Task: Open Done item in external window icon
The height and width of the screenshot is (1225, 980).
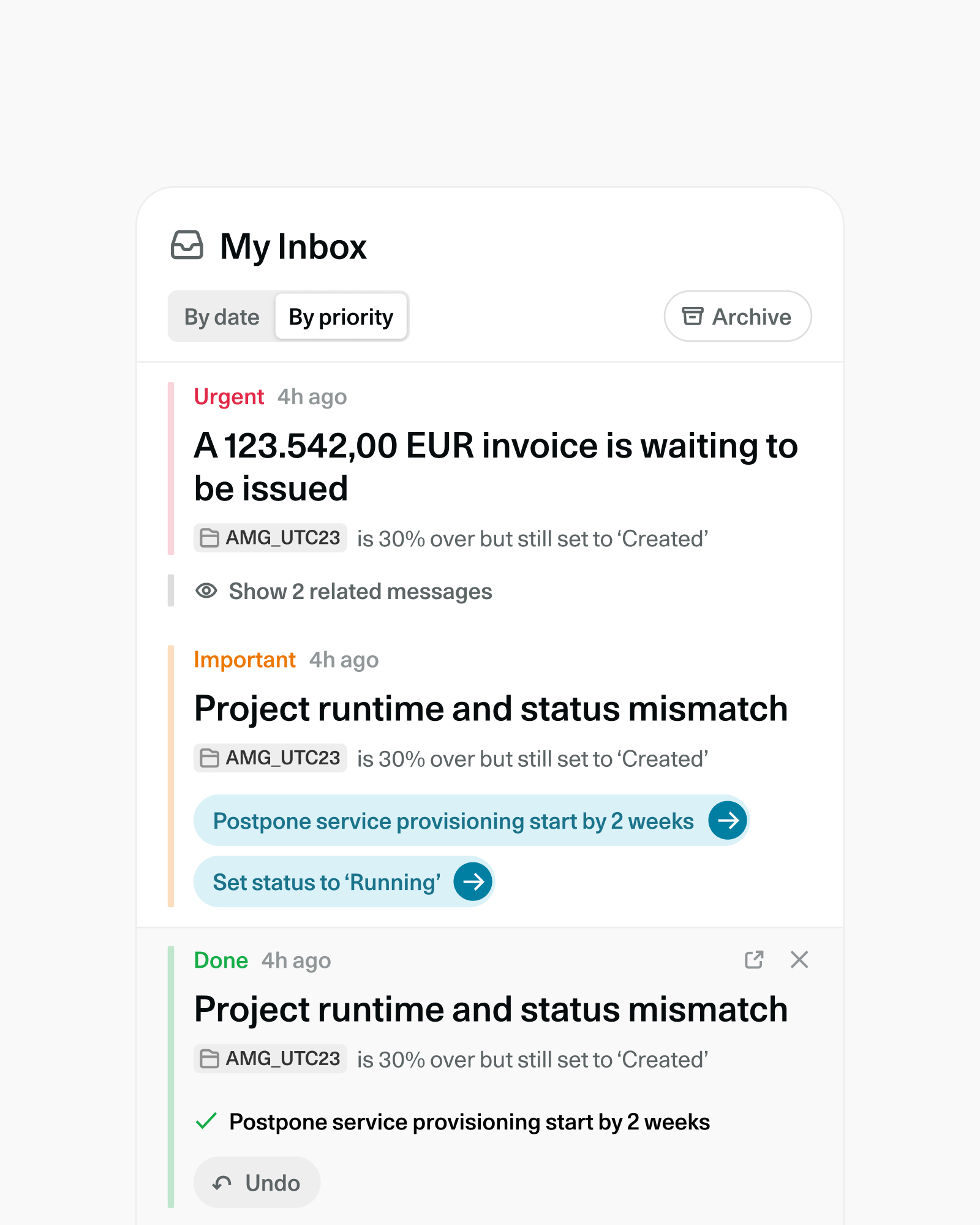Action: [x=754, y=960]
